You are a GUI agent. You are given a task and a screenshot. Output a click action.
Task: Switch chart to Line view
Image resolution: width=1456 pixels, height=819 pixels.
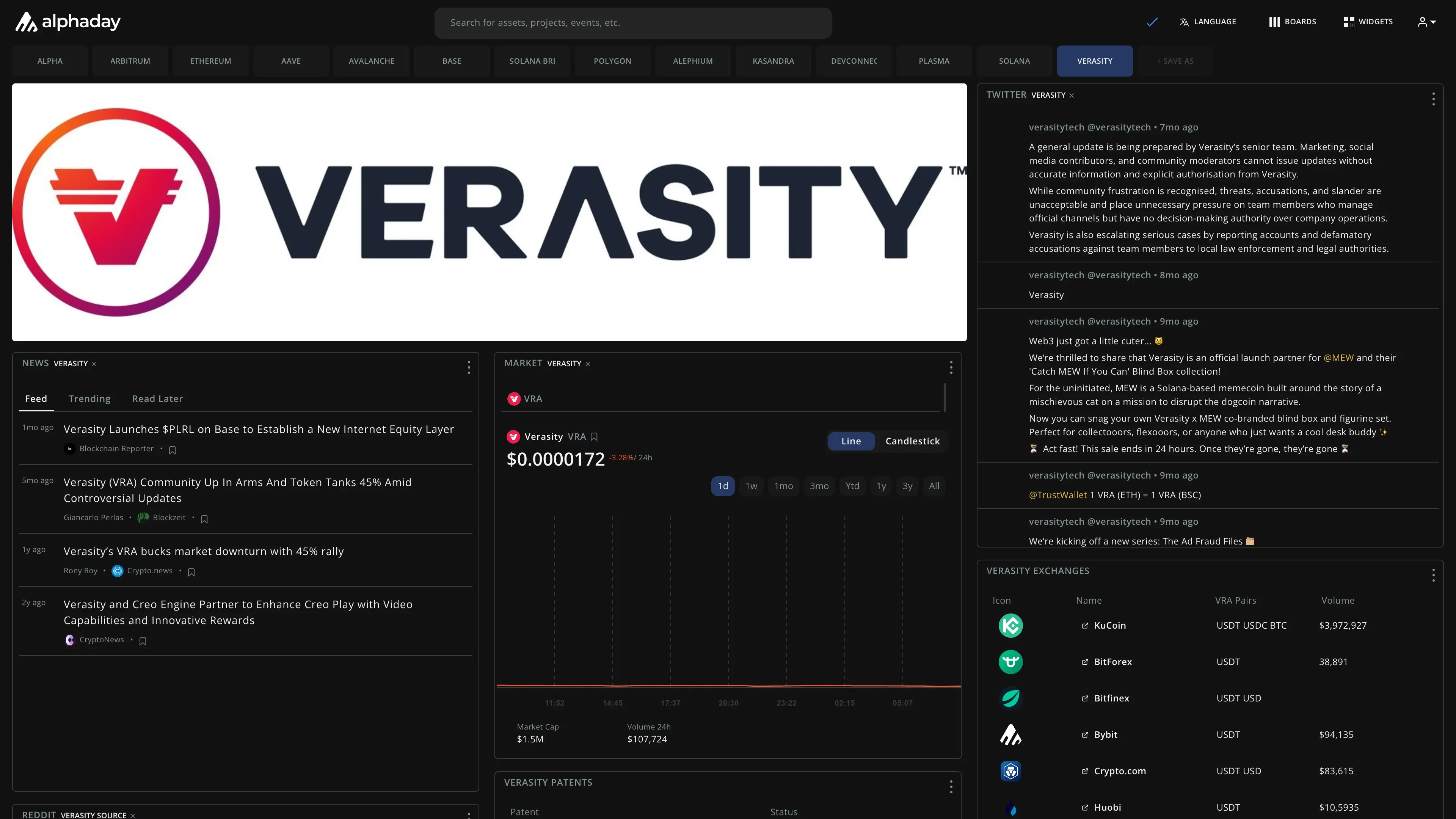click(851, 441)
